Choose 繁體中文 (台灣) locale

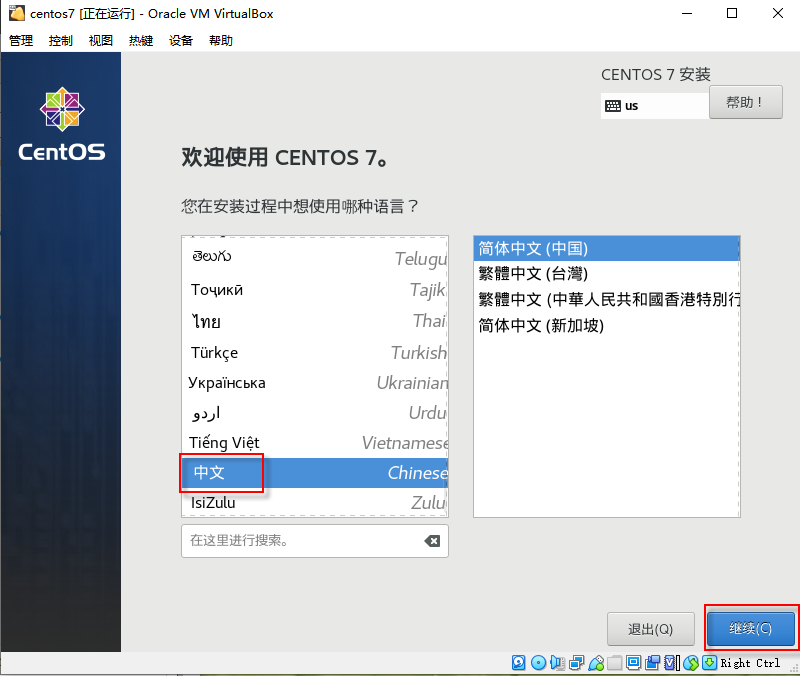606,274
